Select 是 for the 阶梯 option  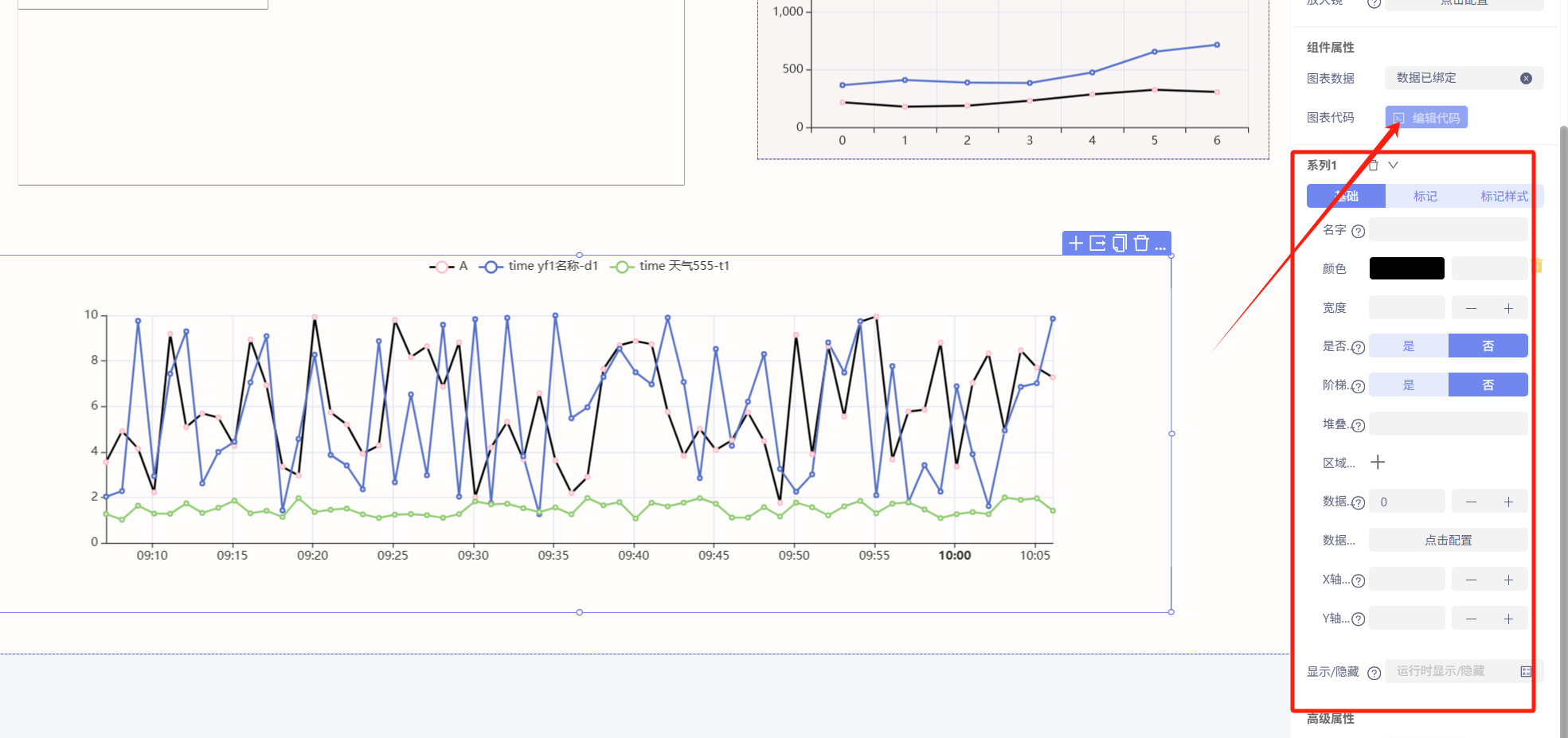pos(1409,385)
